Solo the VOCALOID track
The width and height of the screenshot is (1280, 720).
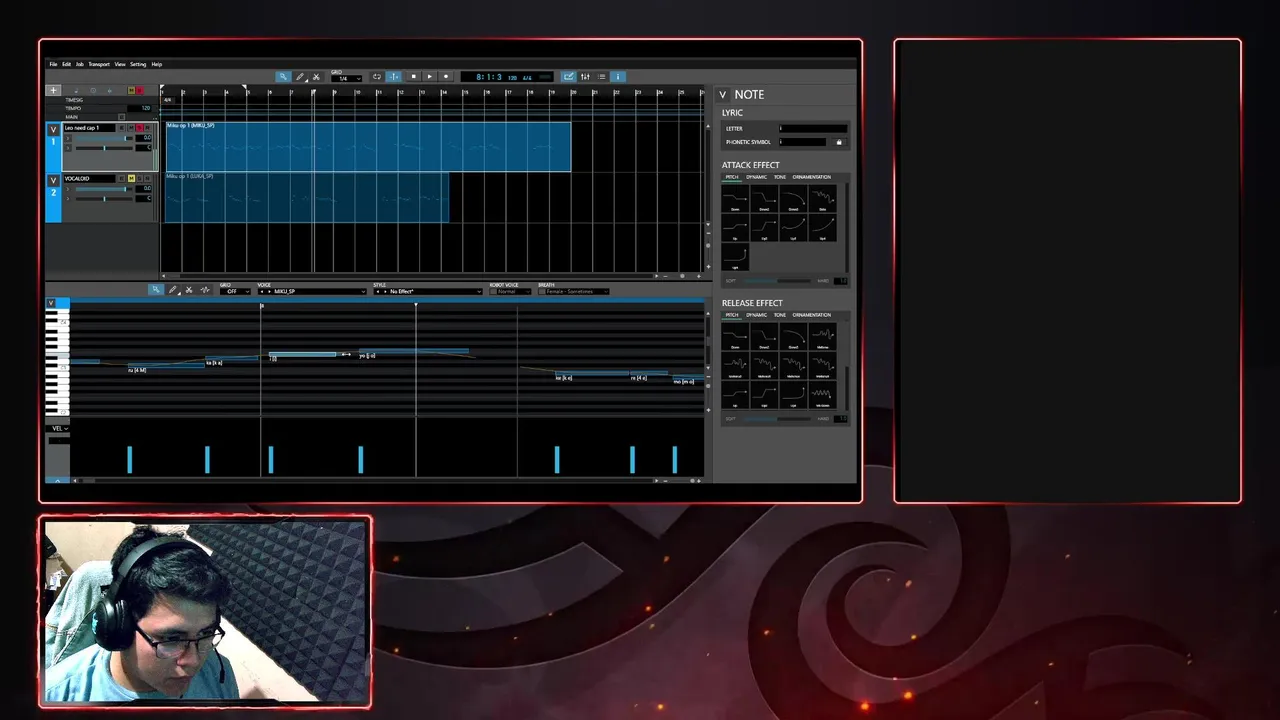point(139,178)
